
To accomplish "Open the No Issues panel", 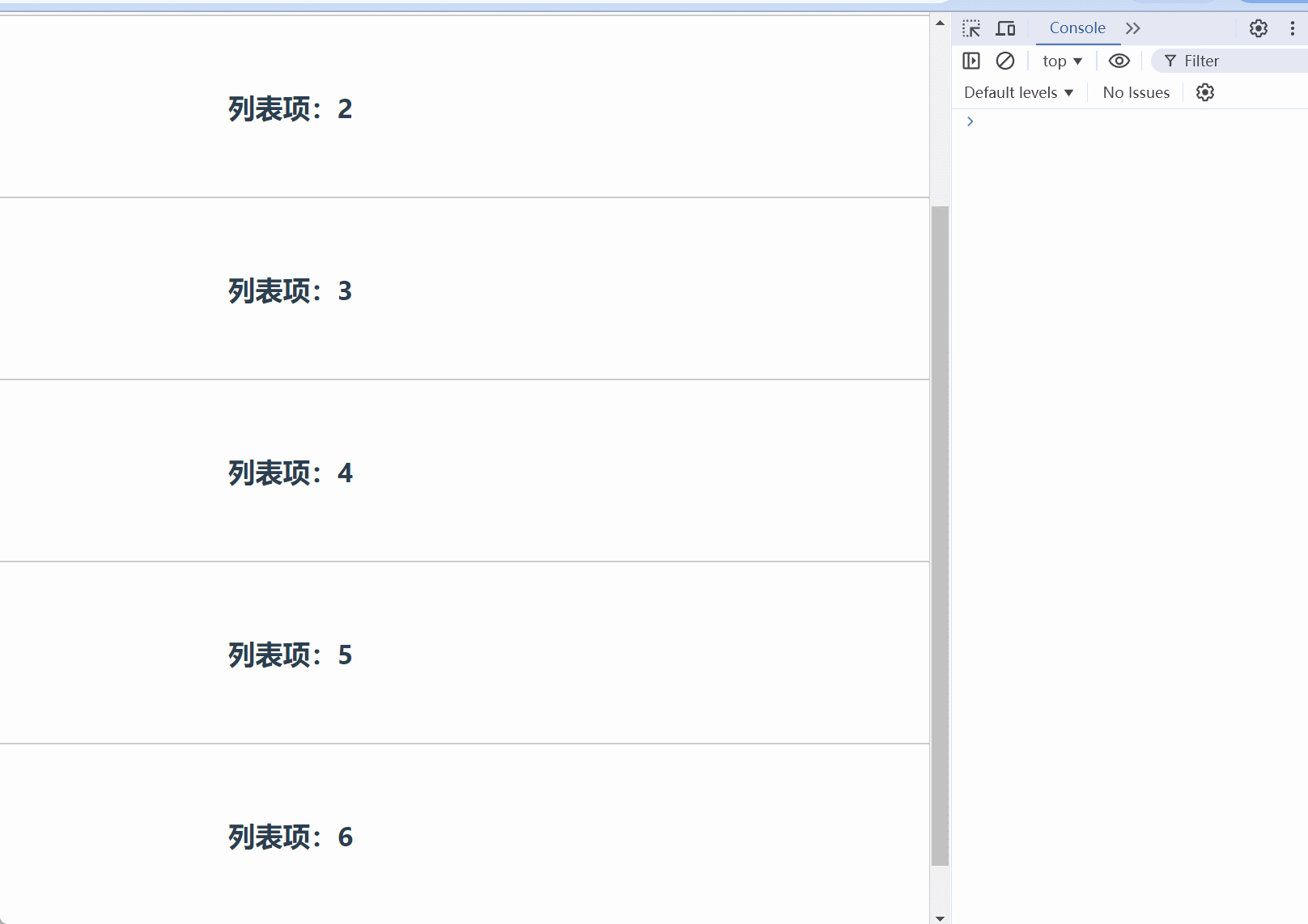I will (x=1136, y=91).
